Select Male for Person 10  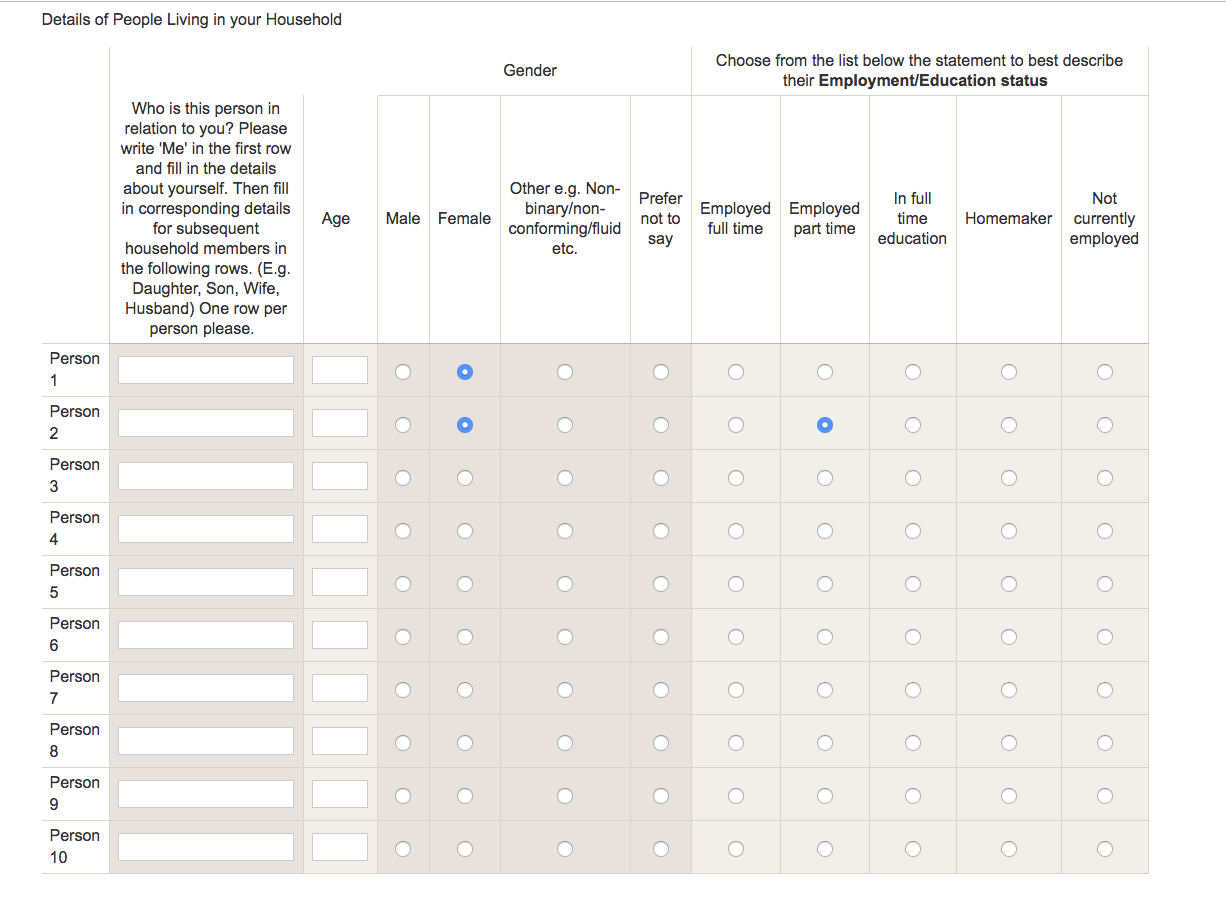pyautogui.click(x=402, y=849)
